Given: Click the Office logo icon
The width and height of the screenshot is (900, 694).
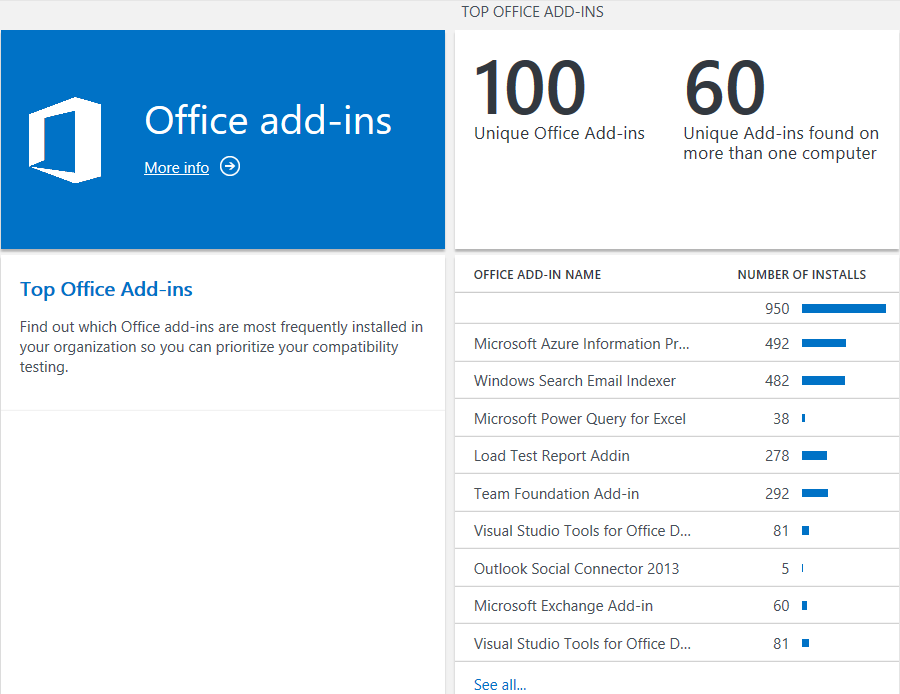Looking at the screenshot, I should click(65, 140).
